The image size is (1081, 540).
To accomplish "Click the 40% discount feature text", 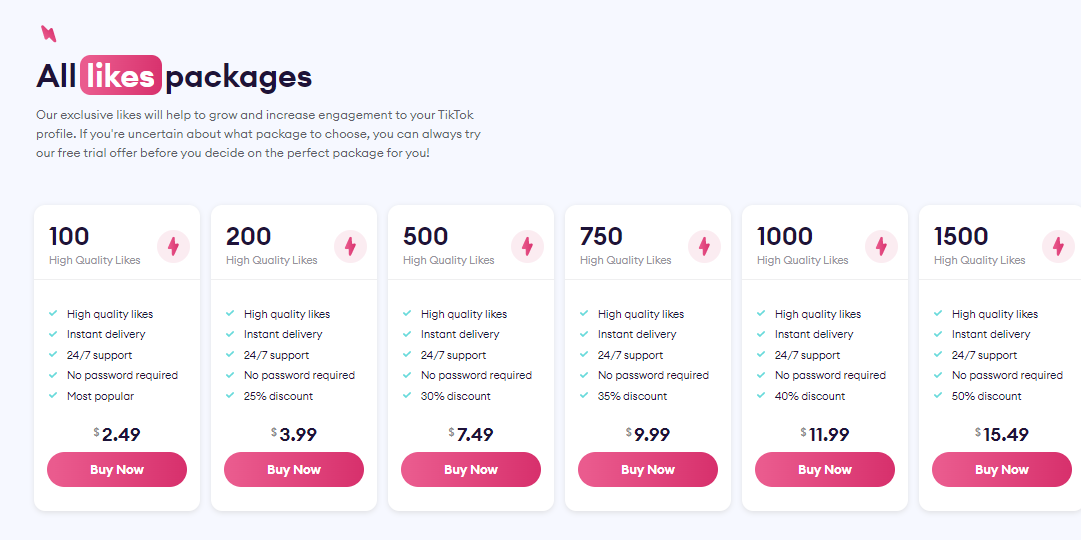I will pos(810,396).
